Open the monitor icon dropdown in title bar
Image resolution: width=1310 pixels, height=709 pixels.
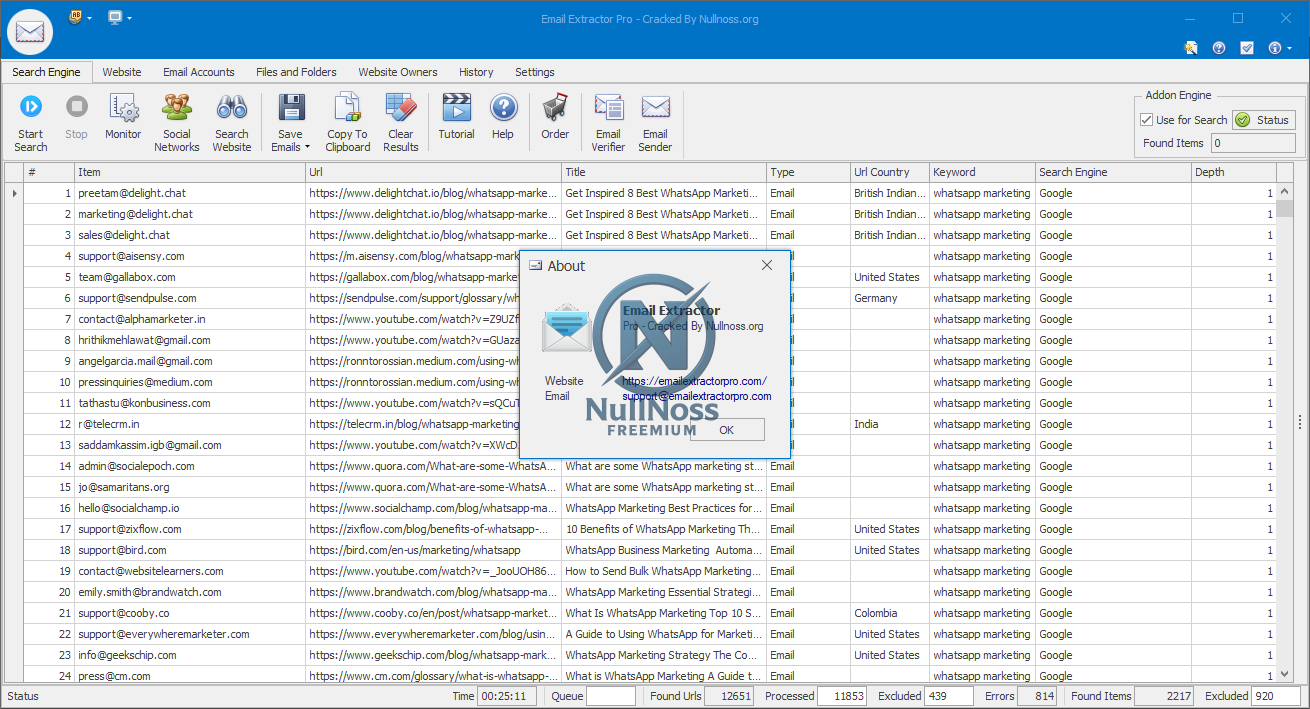coord(130,18)
